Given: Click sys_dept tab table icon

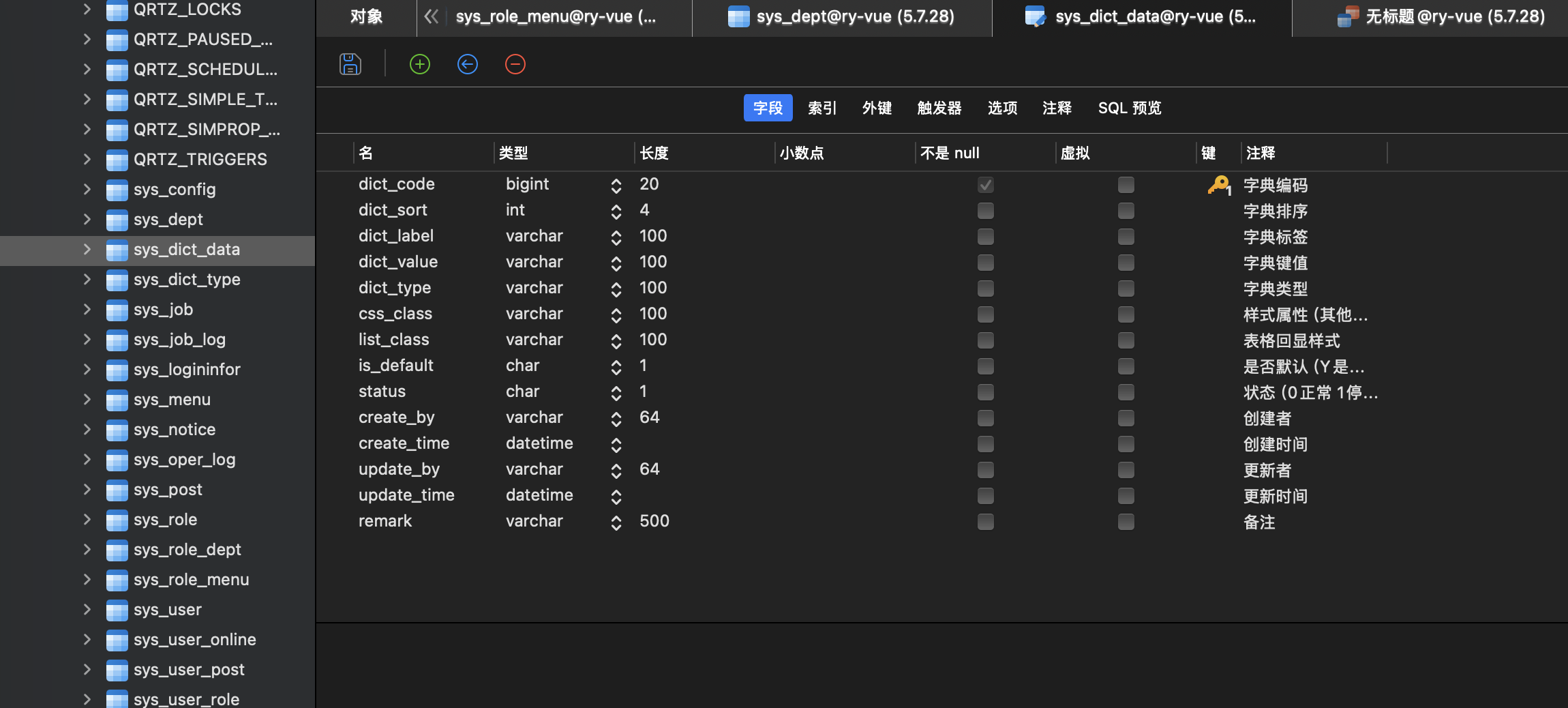Looking at the screenshot, I should click(739, 16).
